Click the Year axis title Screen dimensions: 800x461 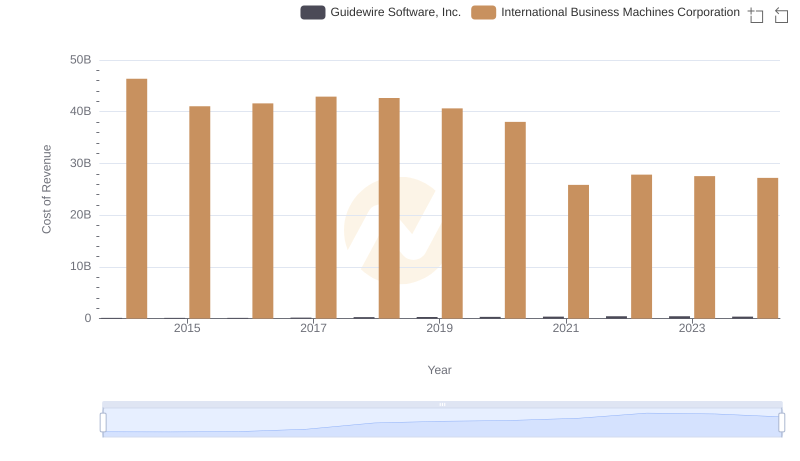[439, 370]
